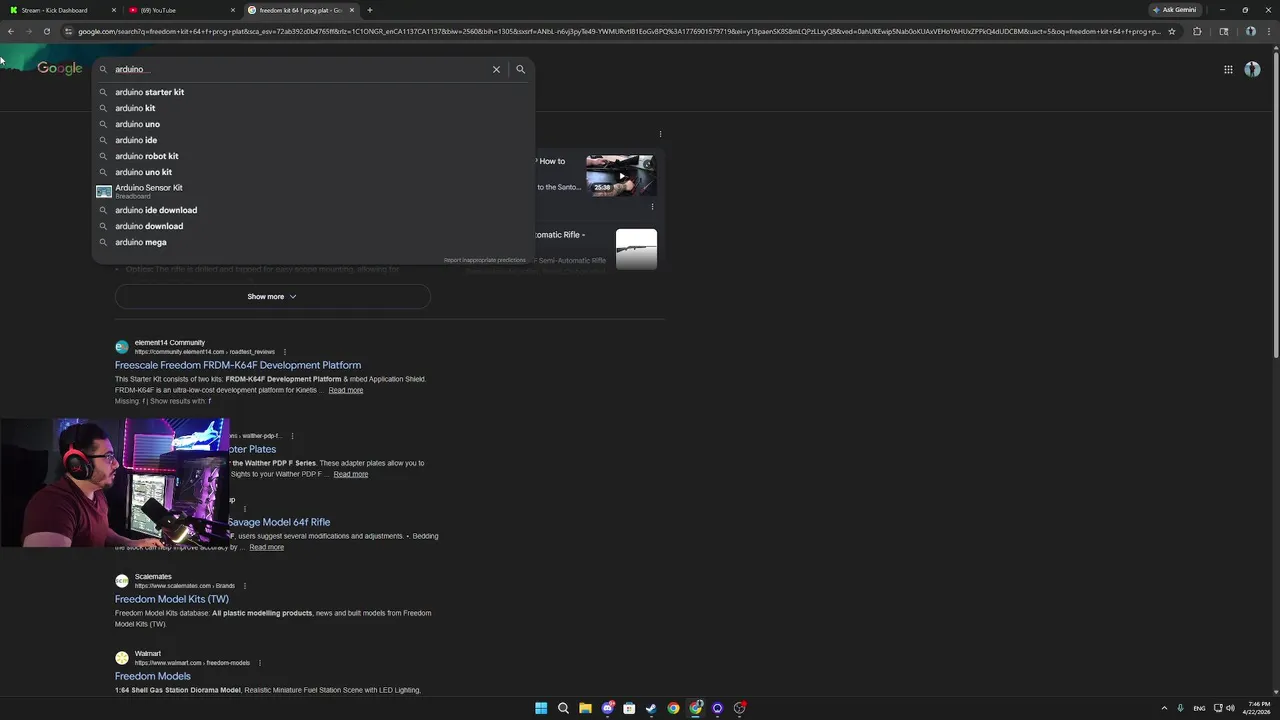Screen dimensions: 1280x720
Task: Open the Windows Start menu
Action: 541,708
